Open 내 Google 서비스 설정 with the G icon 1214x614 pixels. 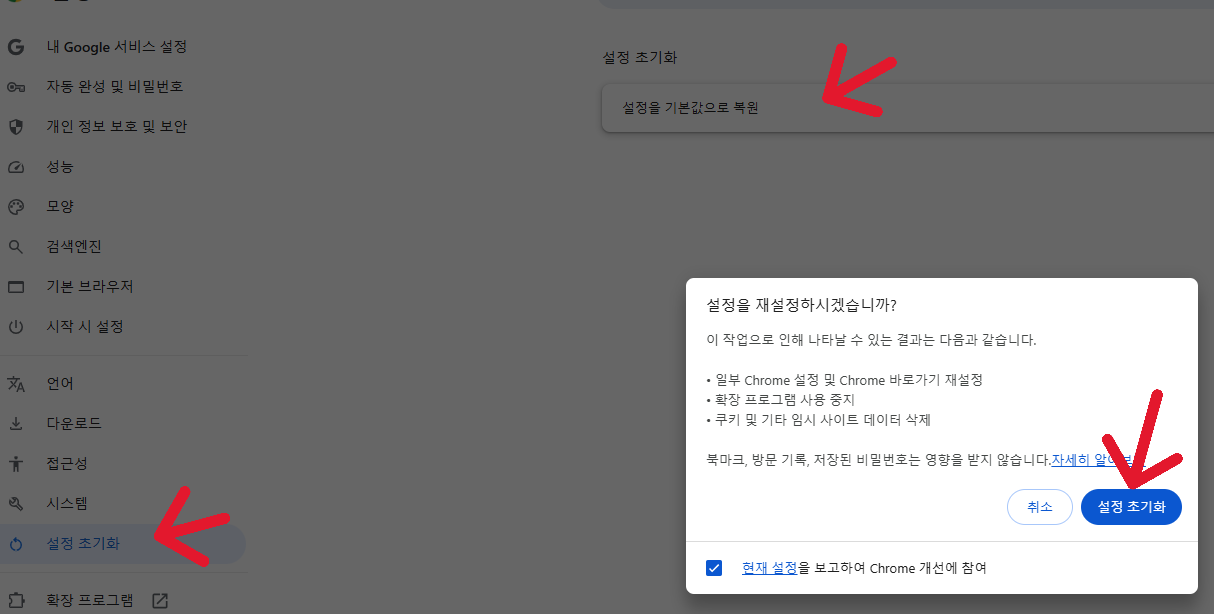pos(15,46)
